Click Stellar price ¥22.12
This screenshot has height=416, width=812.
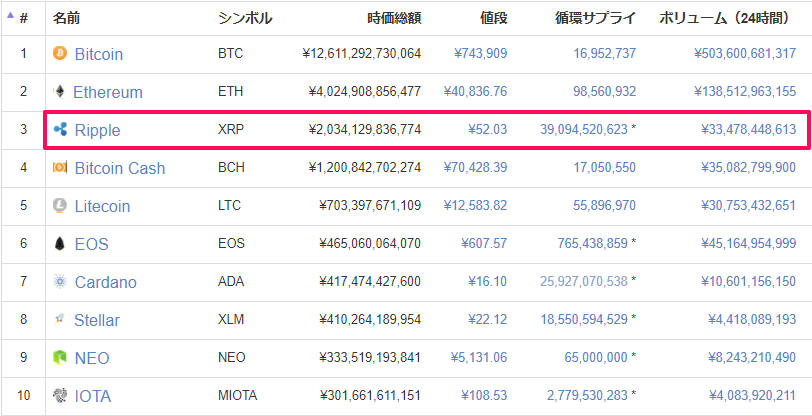tap(488, 319)
